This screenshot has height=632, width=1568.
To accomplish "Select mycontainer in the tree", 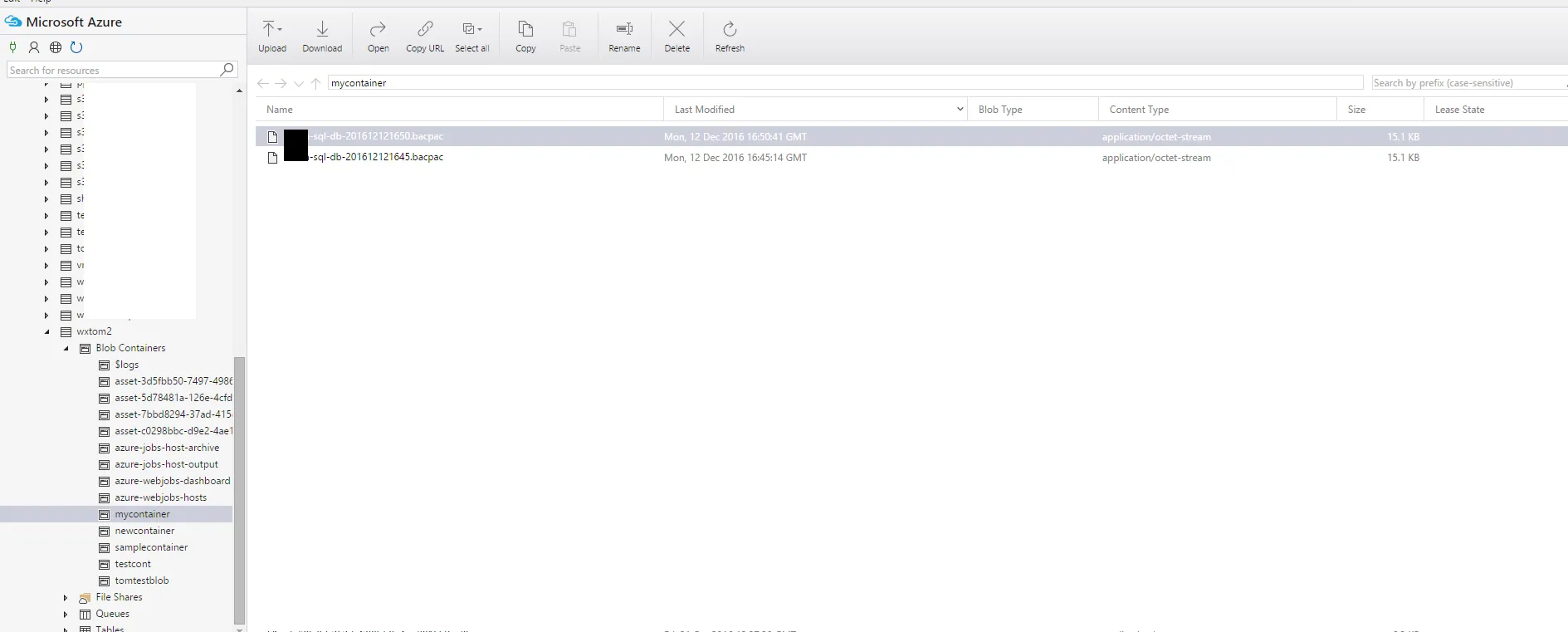I will click(x=142, y=514).
